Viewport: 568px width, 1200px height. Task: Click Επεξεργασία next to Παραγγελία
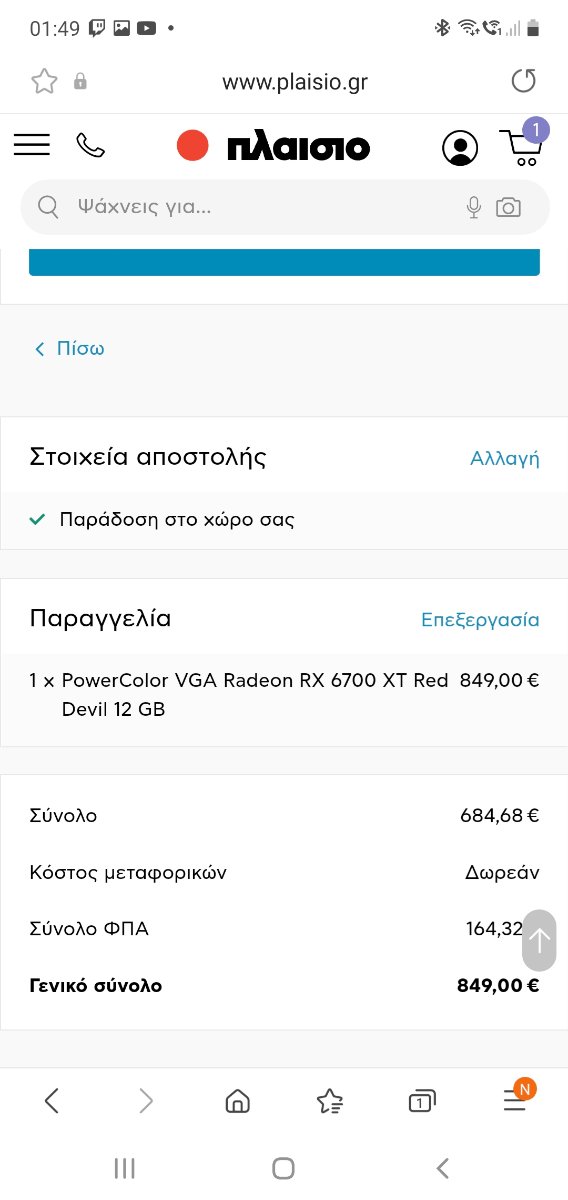480,620
